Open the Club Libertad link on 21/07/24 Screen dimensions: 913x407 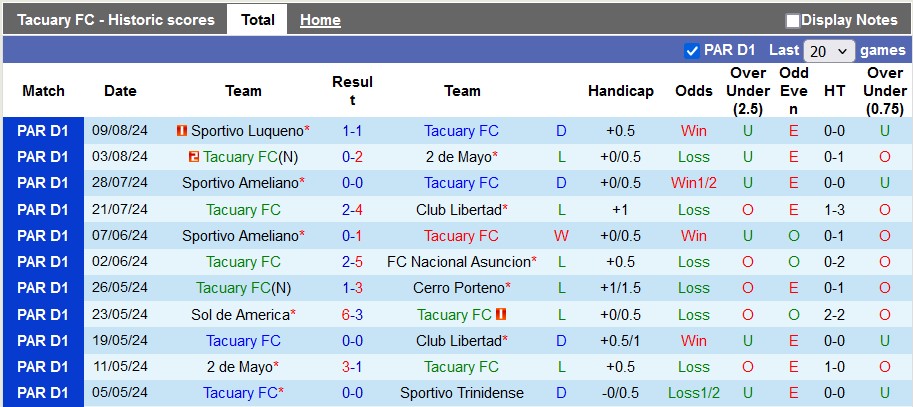[459, 209]
